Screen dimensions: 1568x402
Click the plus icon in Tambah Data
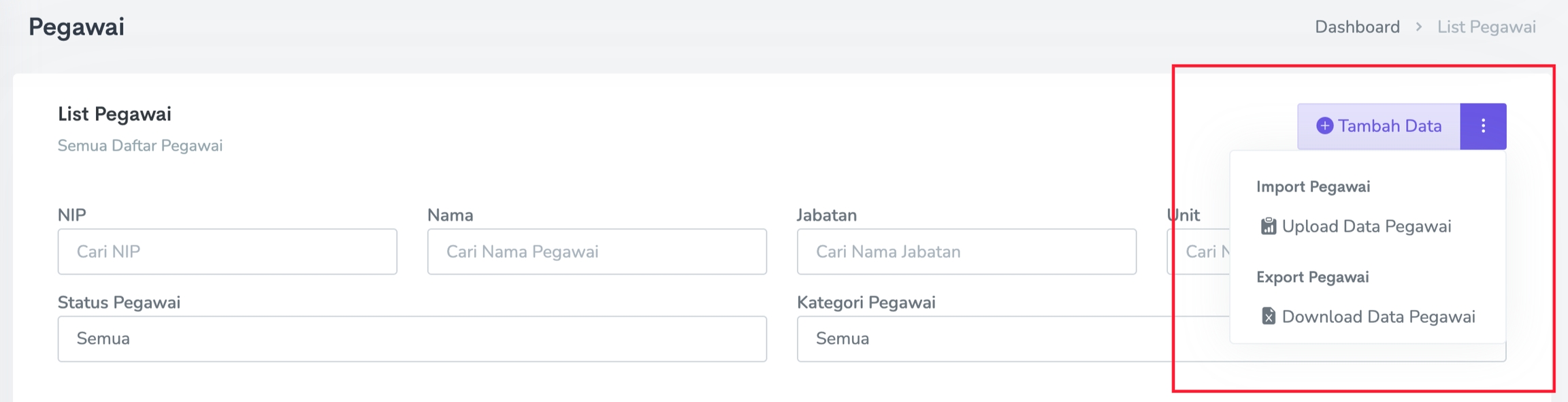[1324, 126]
